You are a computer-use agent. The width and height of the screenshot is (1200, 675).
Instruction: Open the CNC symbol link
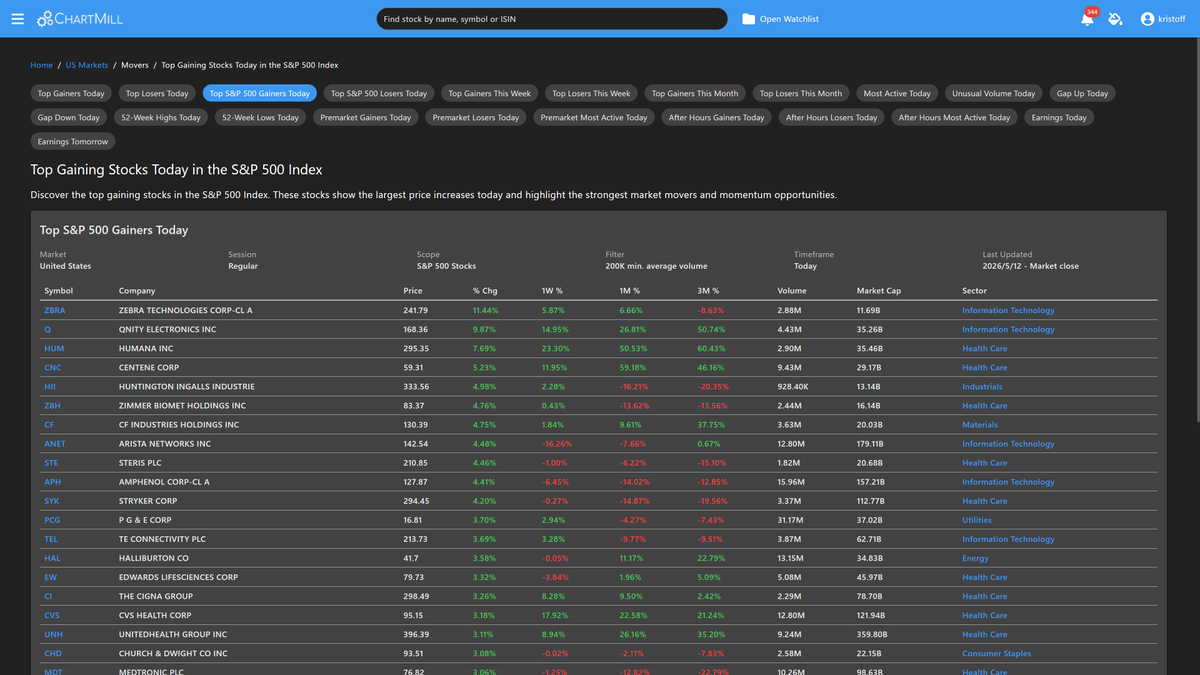click(x=53, y=367)
